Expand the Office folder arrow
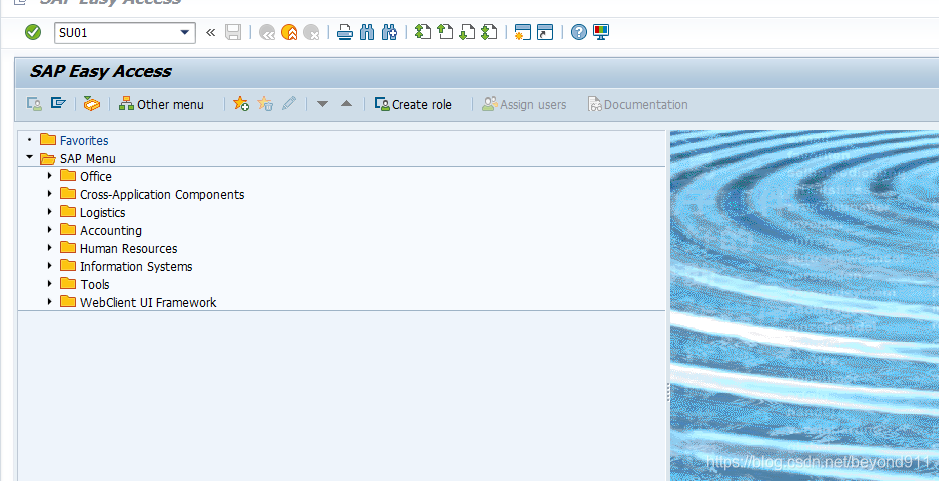This screenshot has height=481, width=939. coord(50,176)
